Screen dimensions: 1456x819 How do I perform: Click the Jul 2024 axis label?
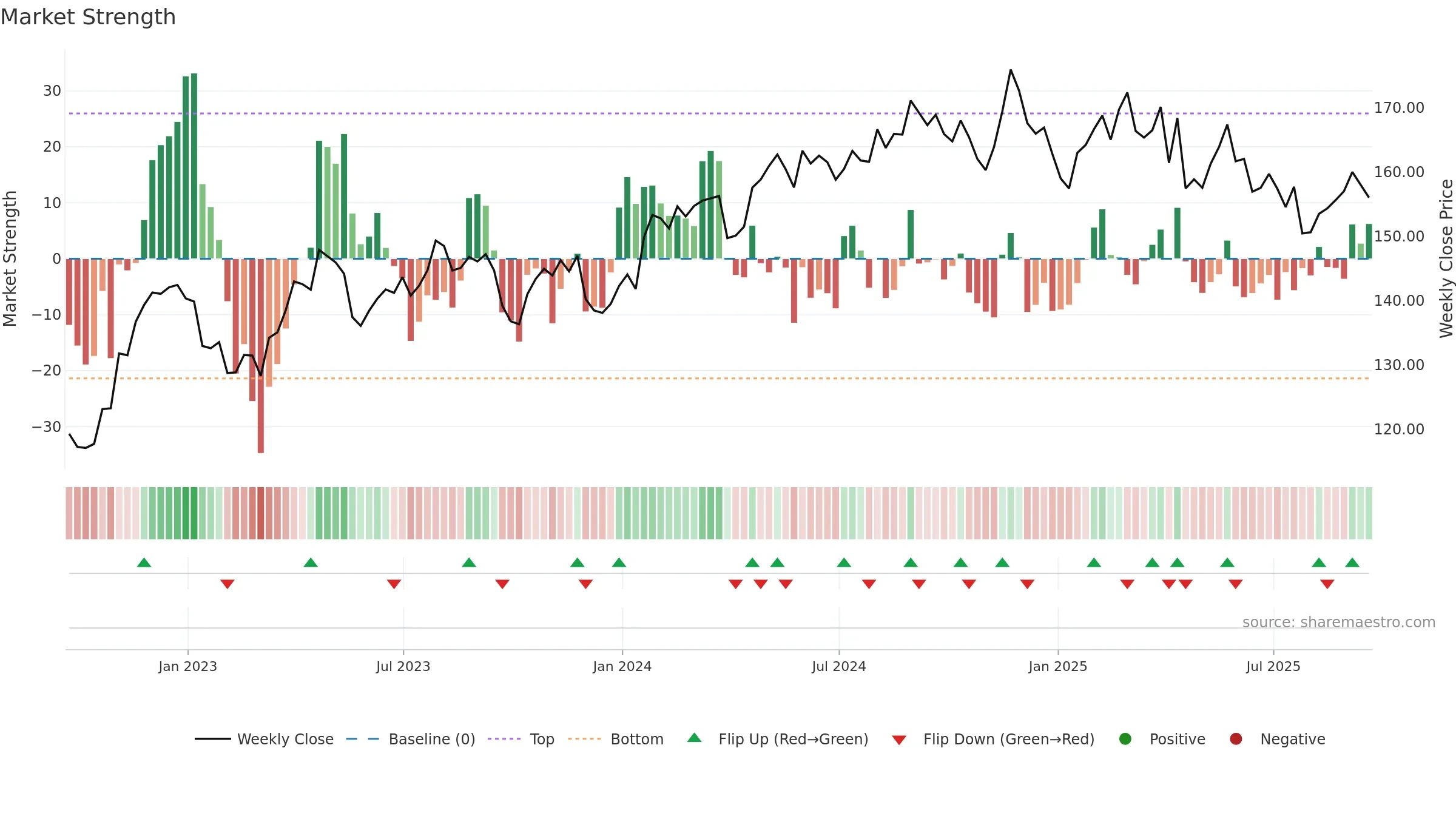pos(839,667)
